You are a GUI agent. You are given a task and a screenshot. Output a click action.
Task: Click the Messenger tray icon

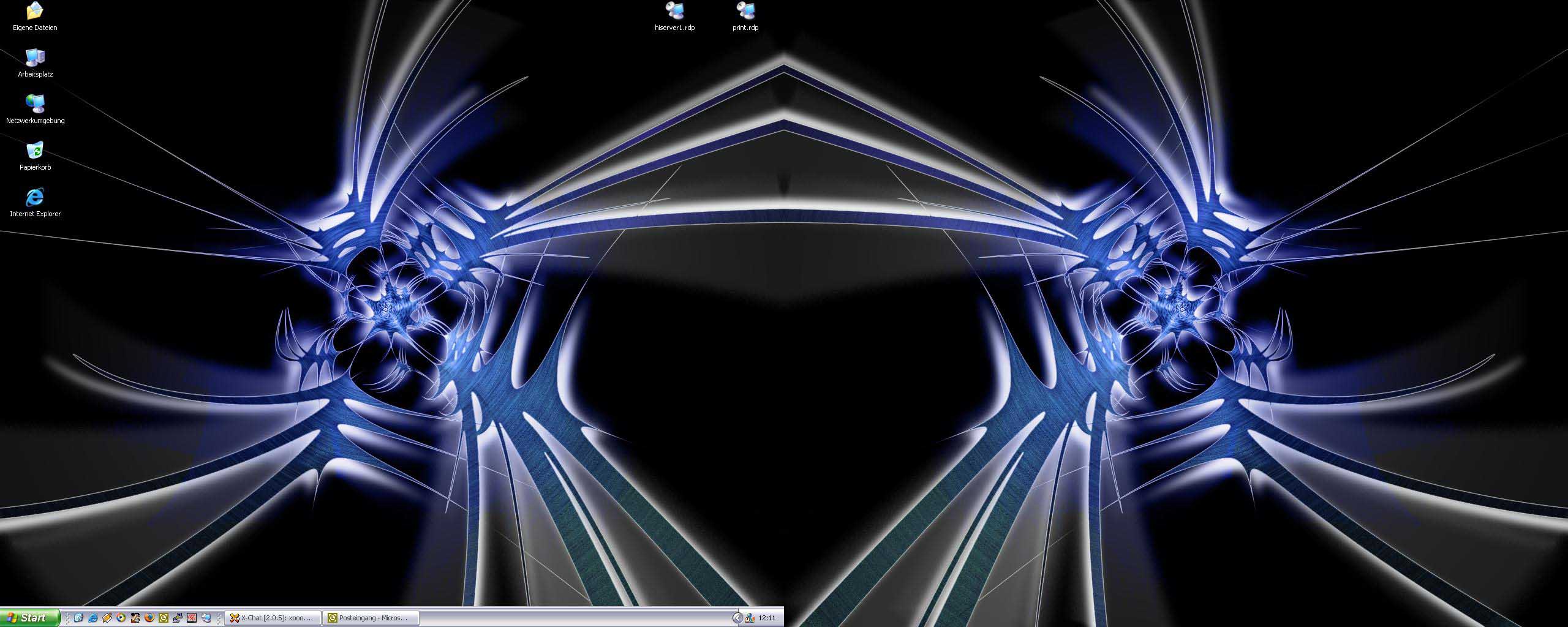tap(749, 618)
